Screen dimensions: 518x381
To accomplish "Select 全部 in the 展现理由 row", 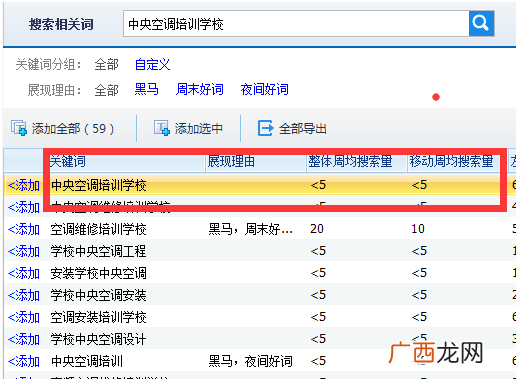I will coord(106,90).
